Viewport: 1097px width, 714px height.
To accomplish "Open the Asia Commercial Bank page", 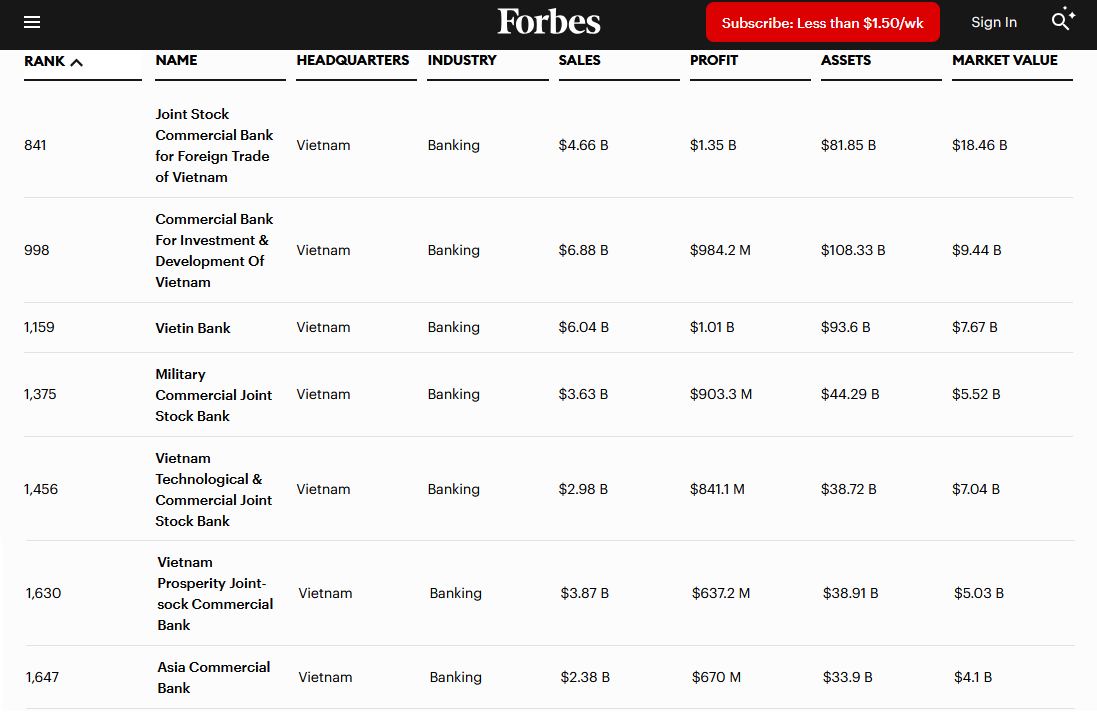I will click(213, 678).
